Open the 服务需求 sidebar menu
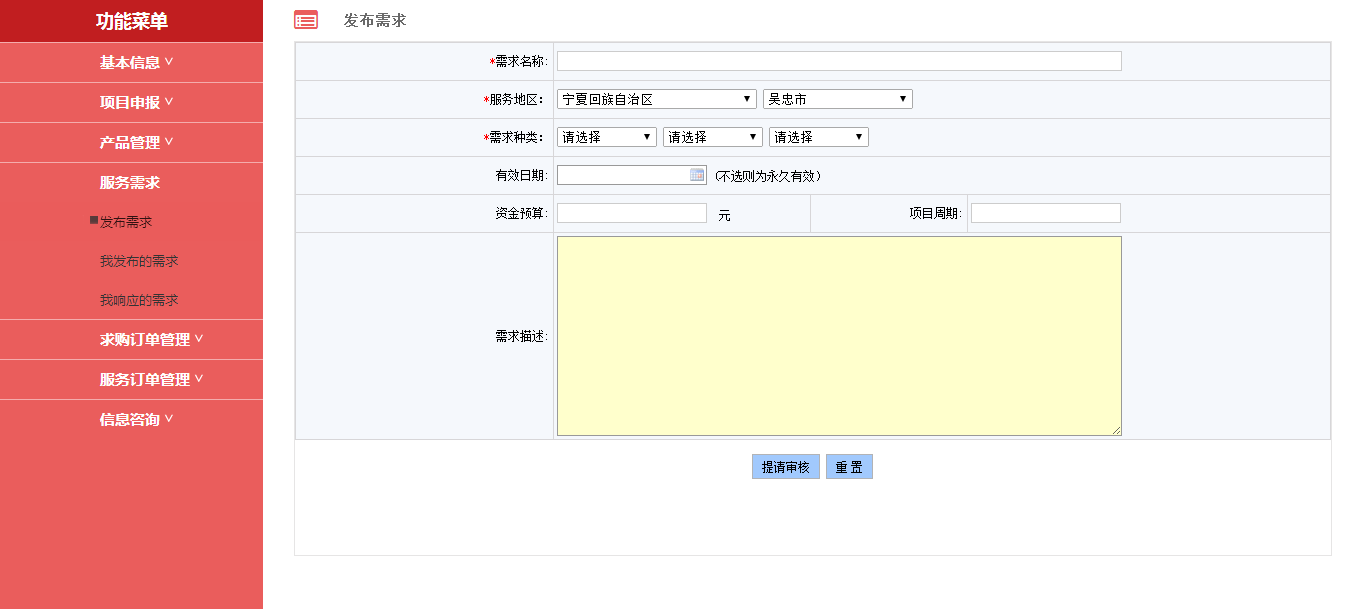The width and height of the screenshot is (1366, 609). coord(130,183)
